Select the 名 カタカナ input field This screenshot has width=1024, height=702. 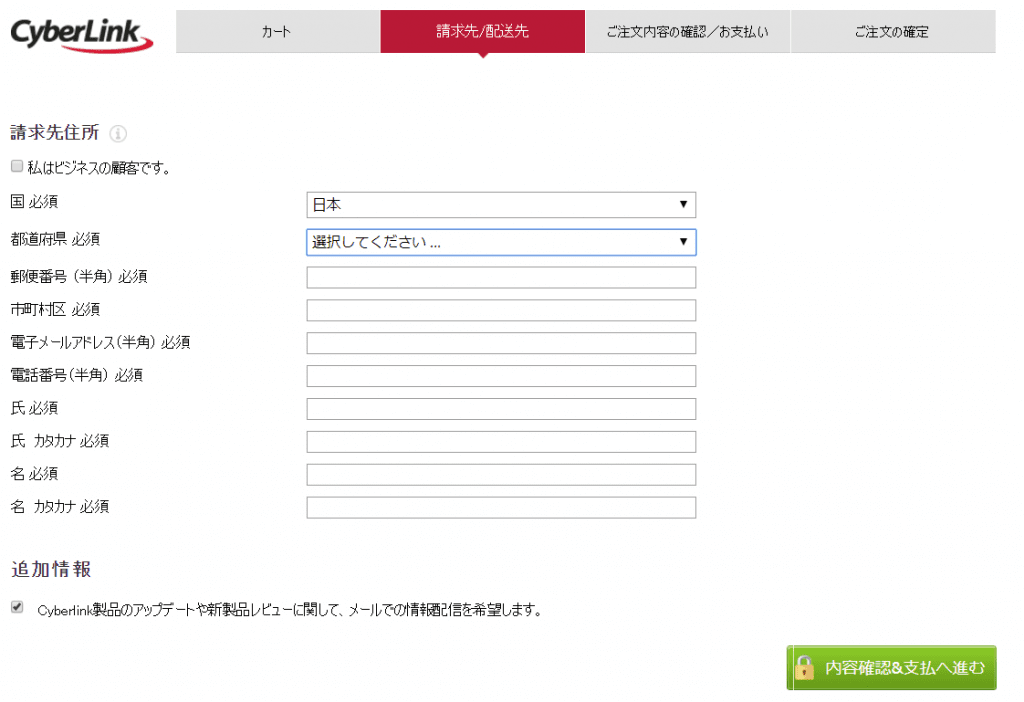500,507
